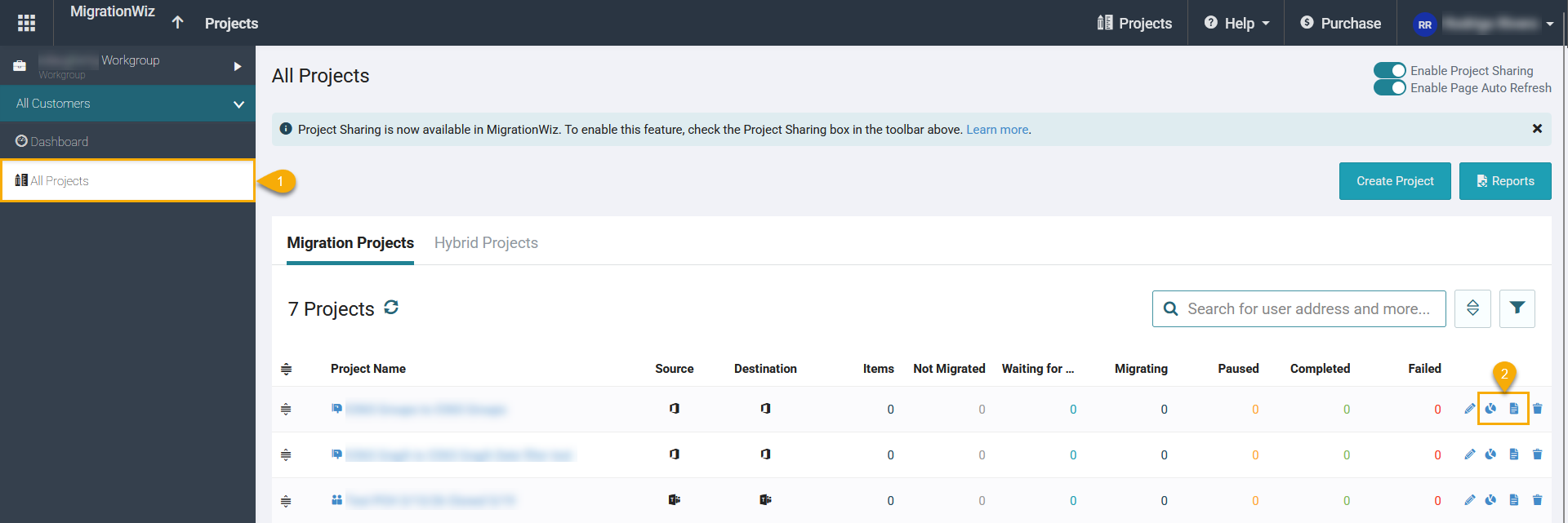The image size is (1568, 523).
Task: Click the Destination column header
Action: click(x=765, y=369)
